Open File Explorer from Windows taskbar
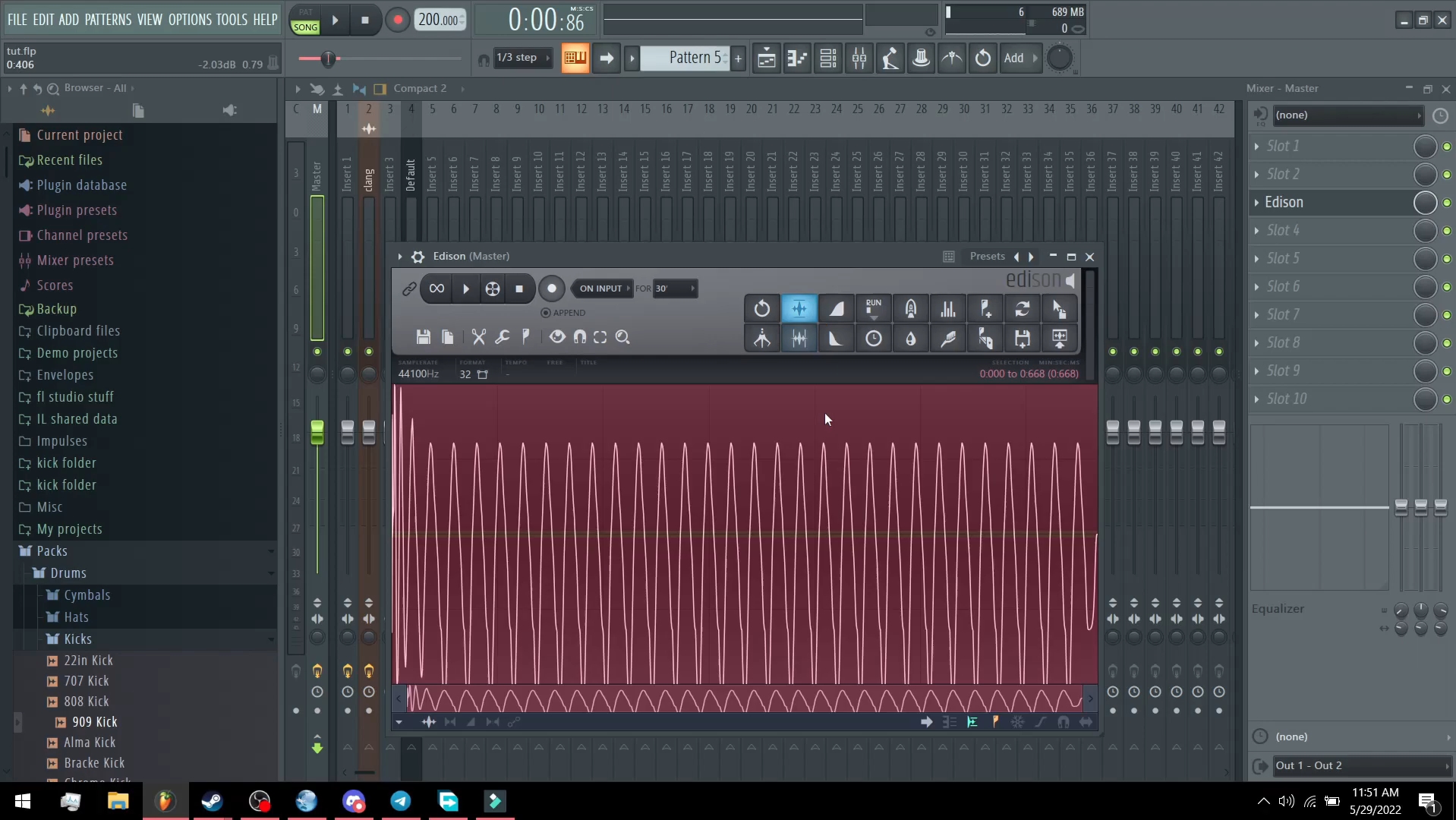 coord(118,801)
